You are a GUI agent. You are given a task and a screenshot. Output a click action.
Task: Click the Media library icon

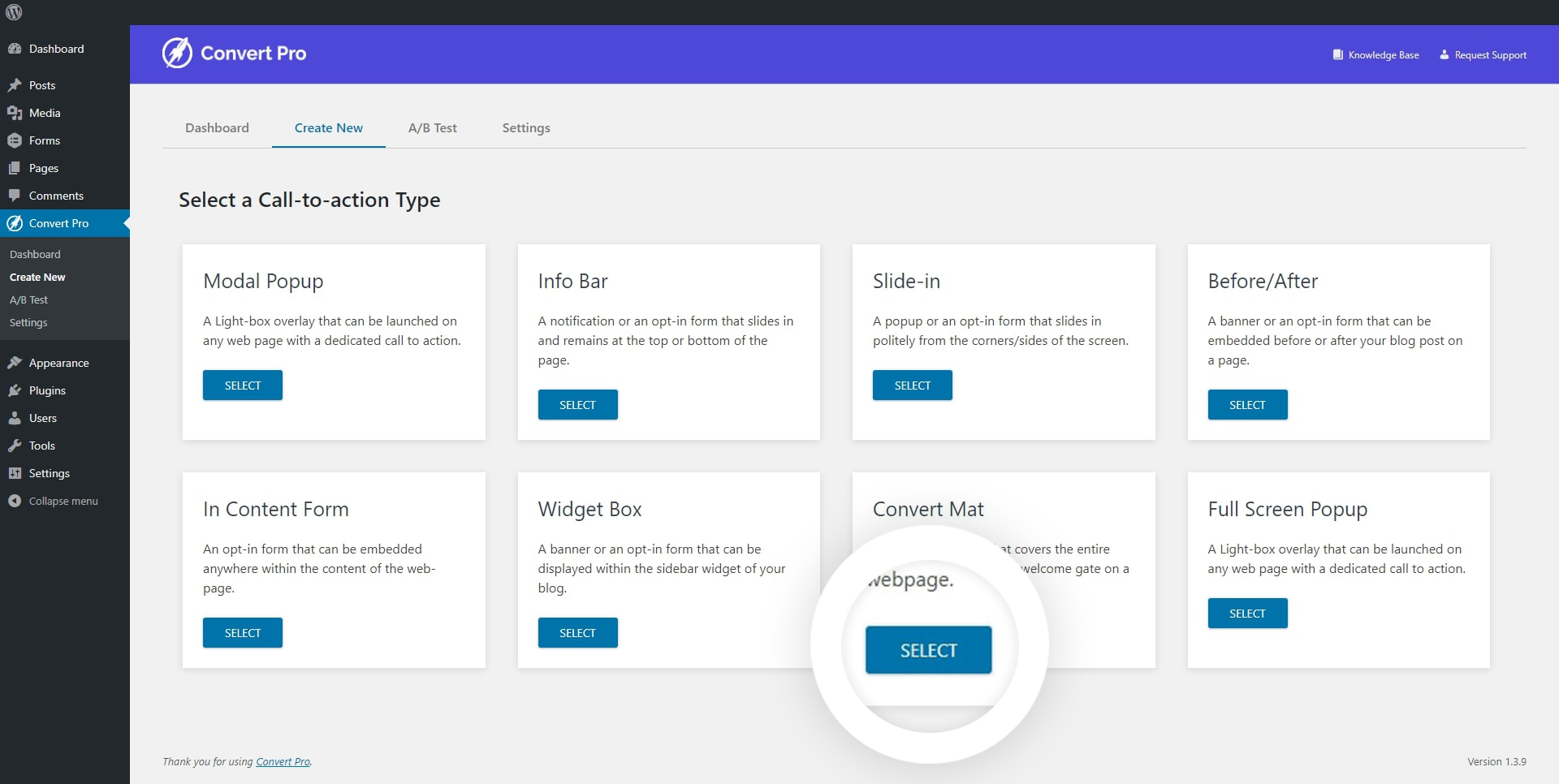[x=15, y=113]
